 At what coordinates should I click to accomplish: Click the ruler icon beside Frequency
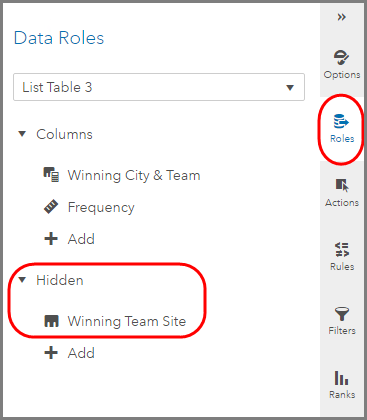pyautogui.click(x=51, y=207)
